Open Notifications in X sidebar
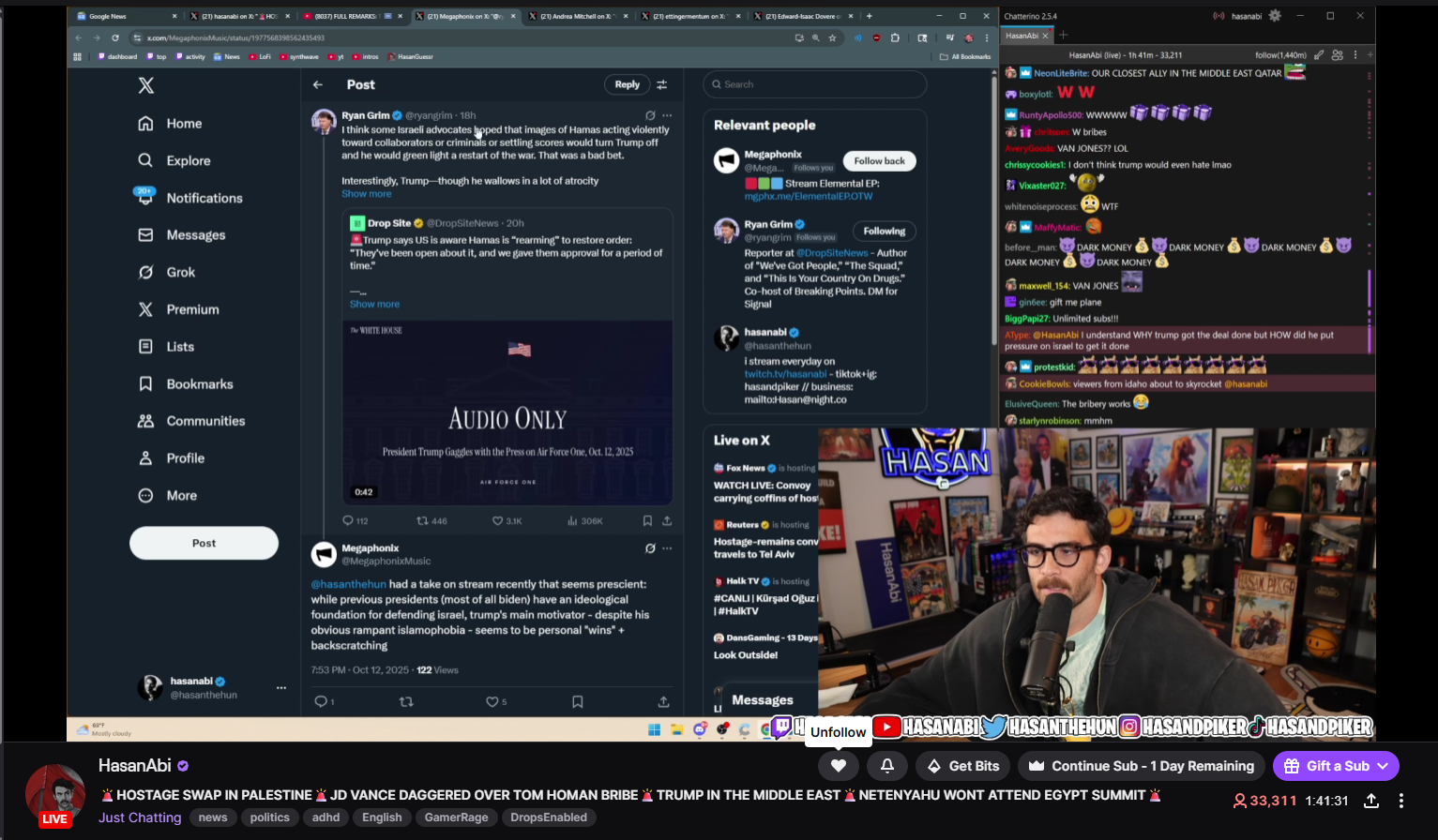 (x=190, y=198)
